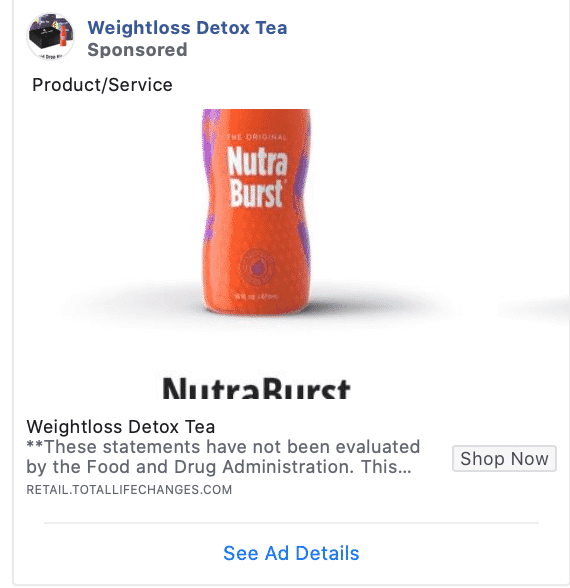This screenshot has height=588, width=570.
Task: Click THE ORIGINAL text atop the bottle label
Action: (257, 137)
